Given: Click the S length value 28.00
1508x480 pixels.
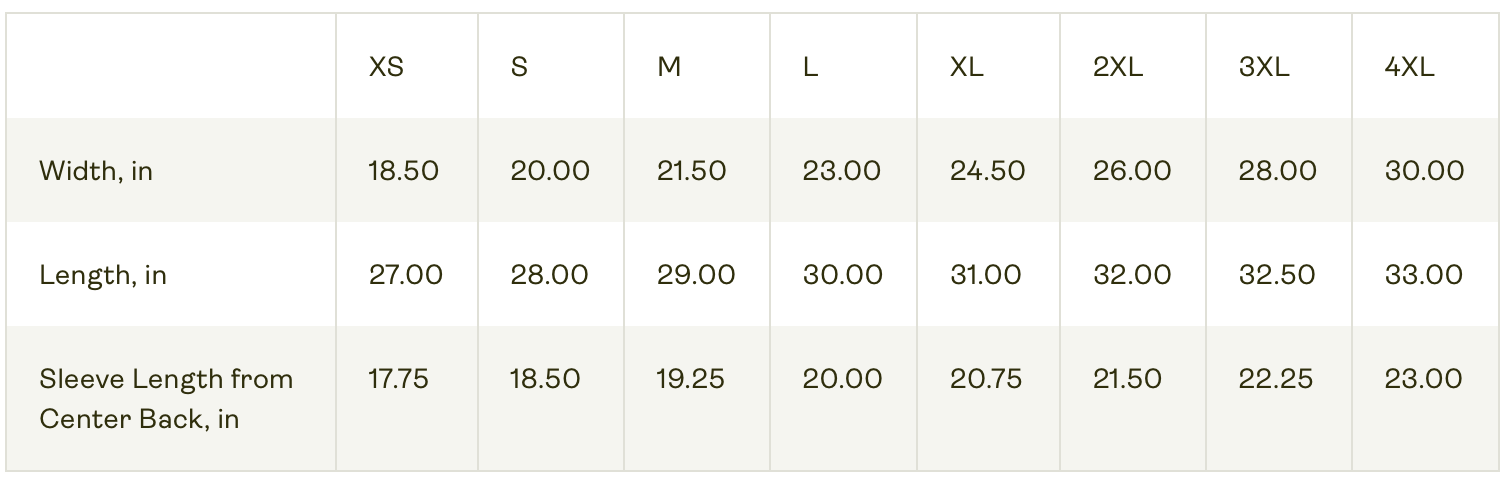Looking at the screenshot, I should coord(550,275).
